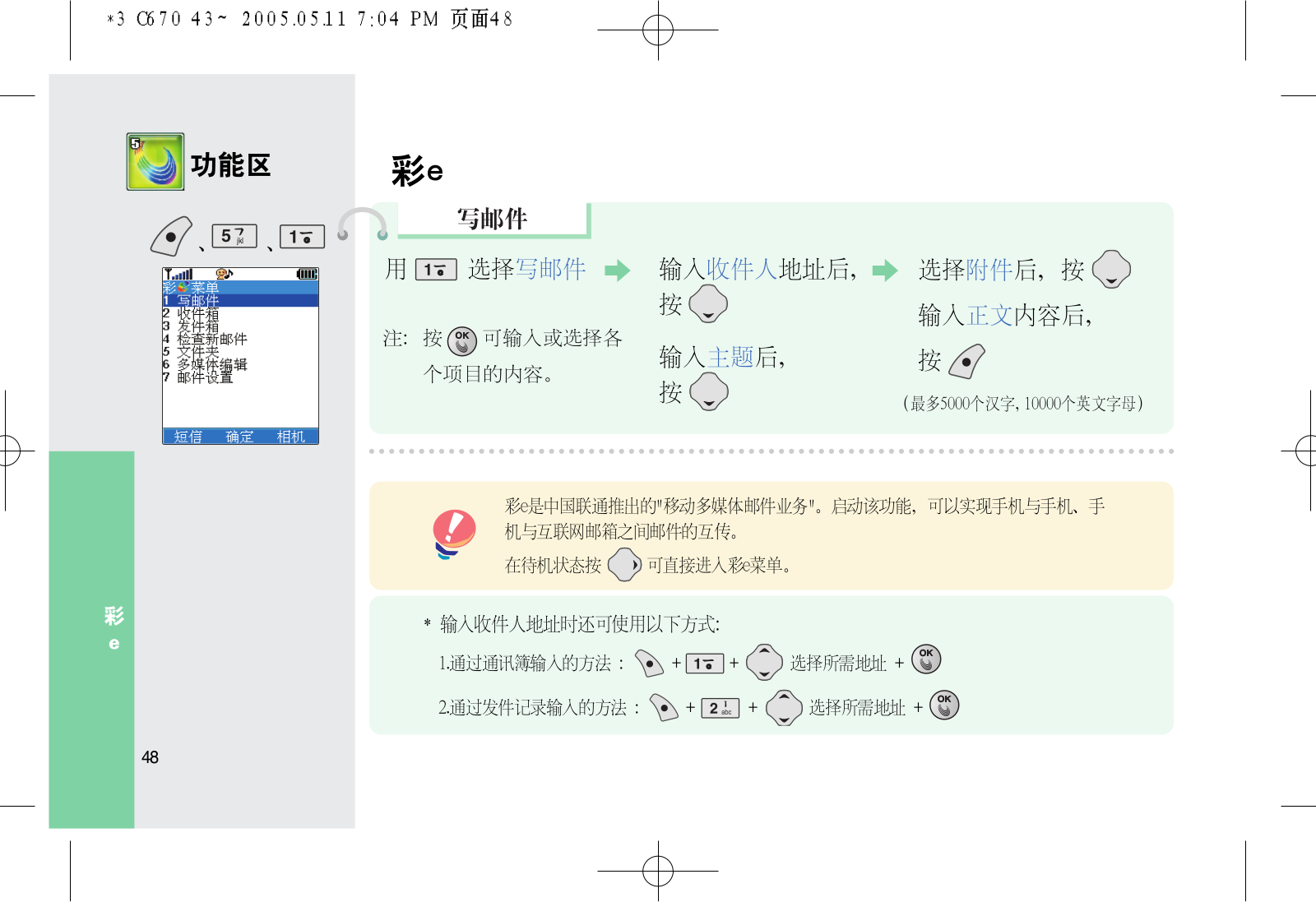The width and height of the screenshot is (1316, 902).
Task: Click 选择所需地址 in method 2 row
Action: coord(857,708)
